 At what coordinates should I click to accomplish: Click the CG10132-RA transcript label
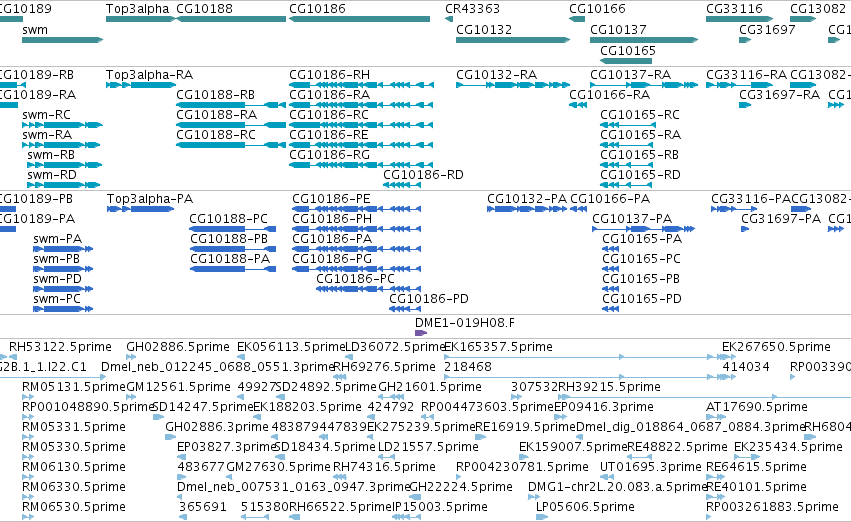coord(496,75)
